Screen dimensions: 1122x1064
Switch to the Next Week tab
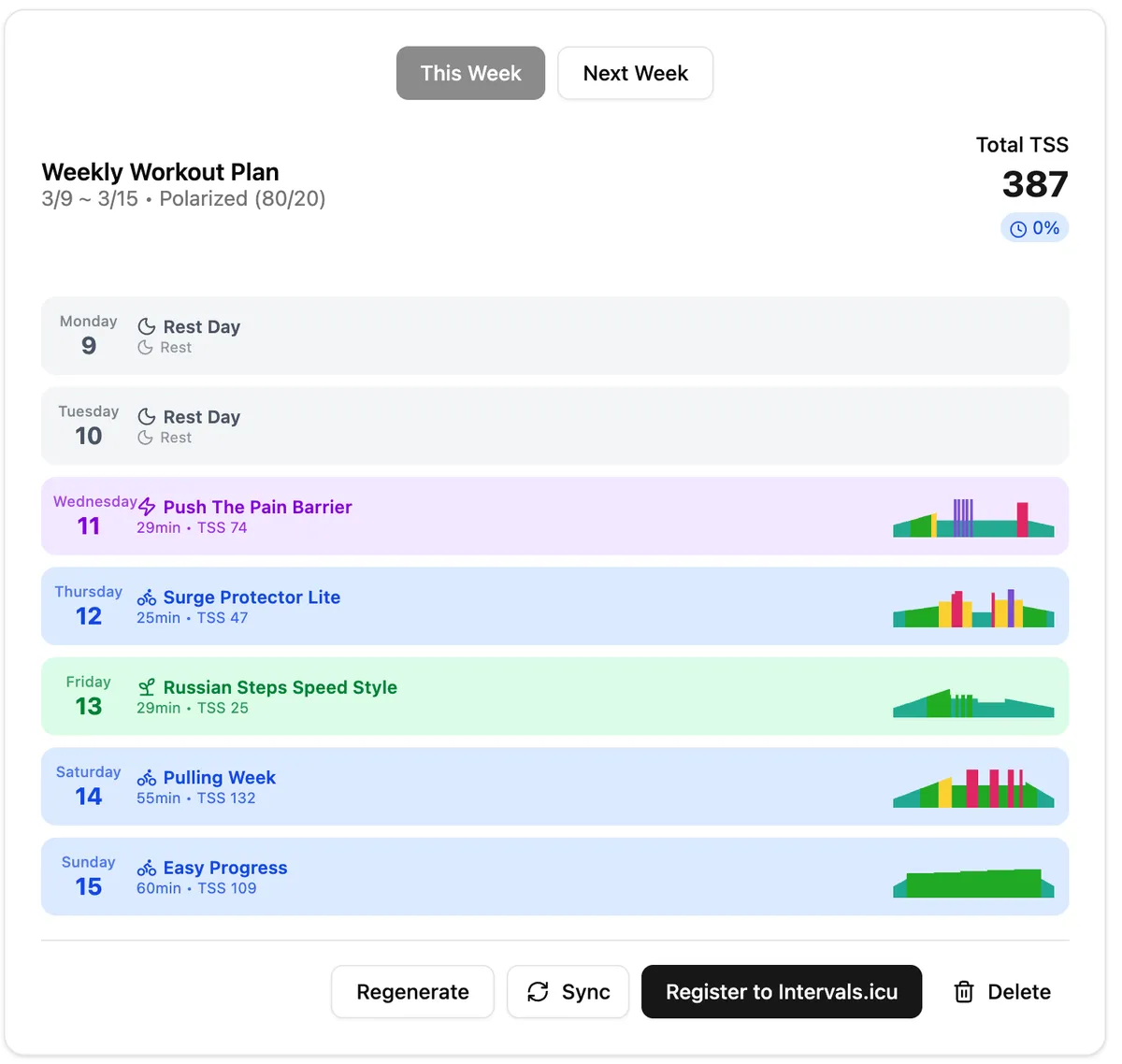tap(635, 73)
